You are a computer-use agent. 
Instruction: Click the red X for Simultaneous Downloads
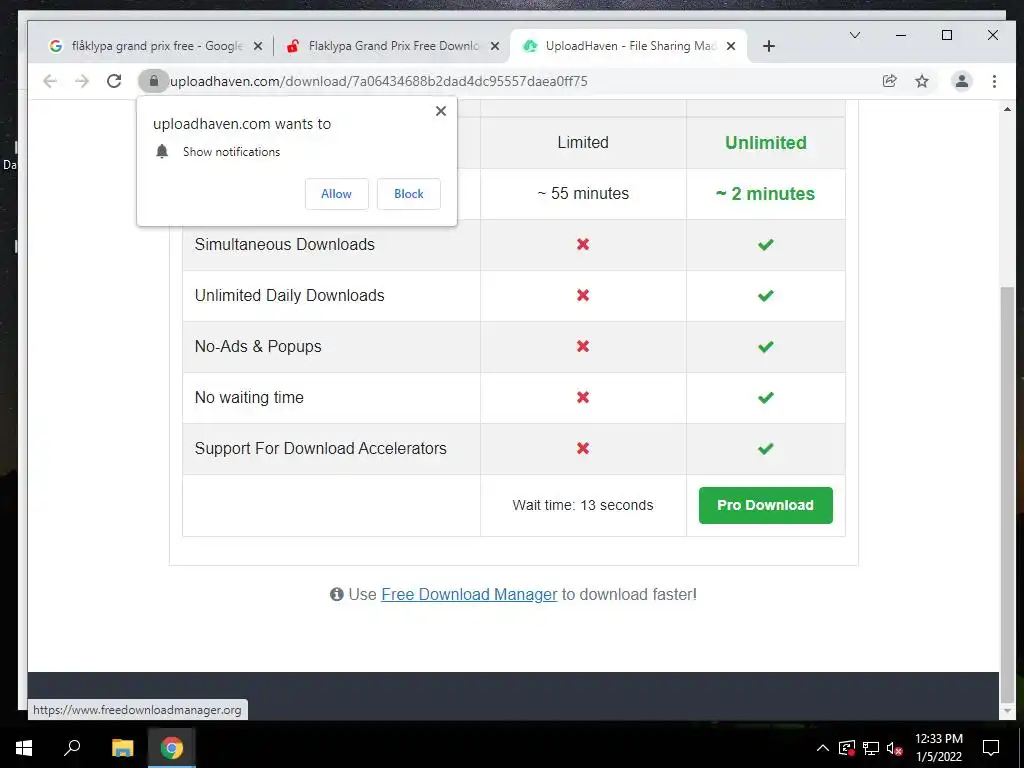(583, 244)
